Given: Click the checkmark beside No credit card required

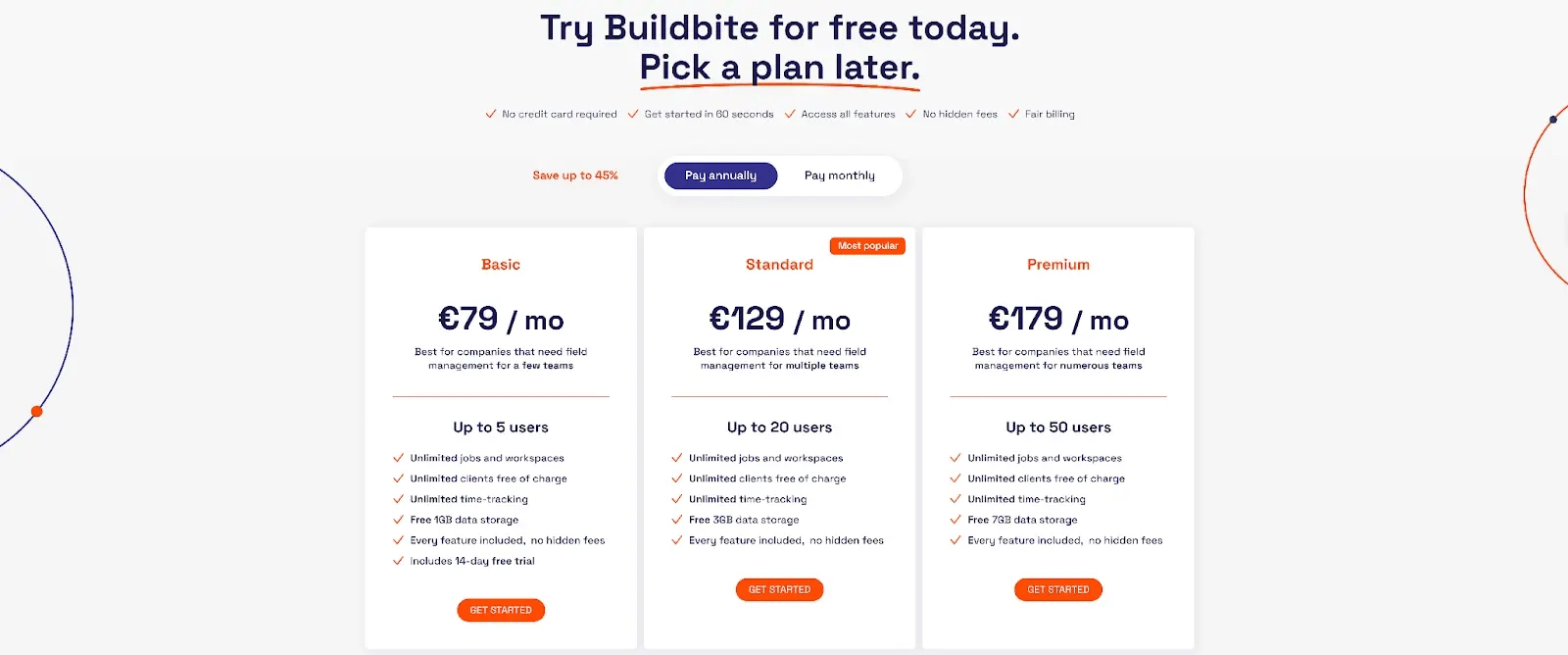Looking at the screenshot, I should coord(490,114).
